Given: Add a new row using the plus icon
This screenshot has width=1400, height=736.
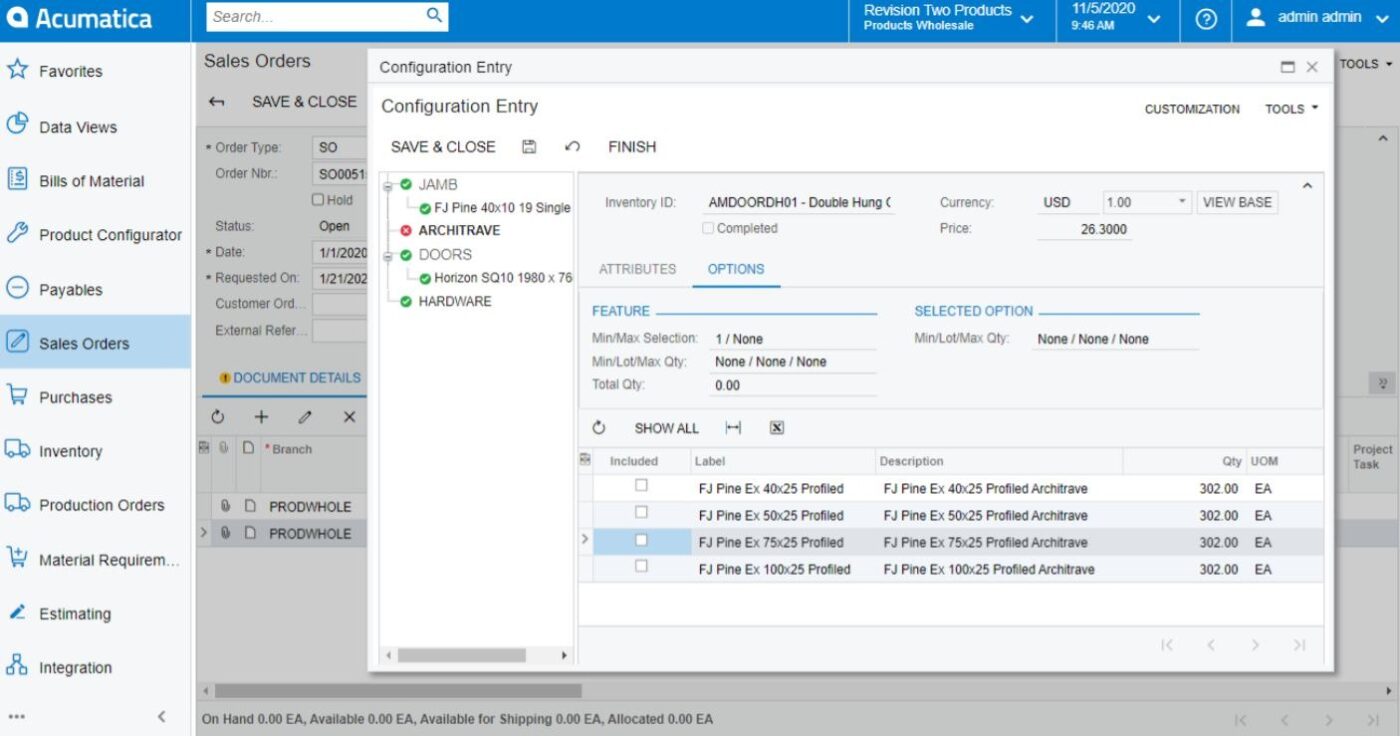Looking at the screenshot, I should coord(260,416).
